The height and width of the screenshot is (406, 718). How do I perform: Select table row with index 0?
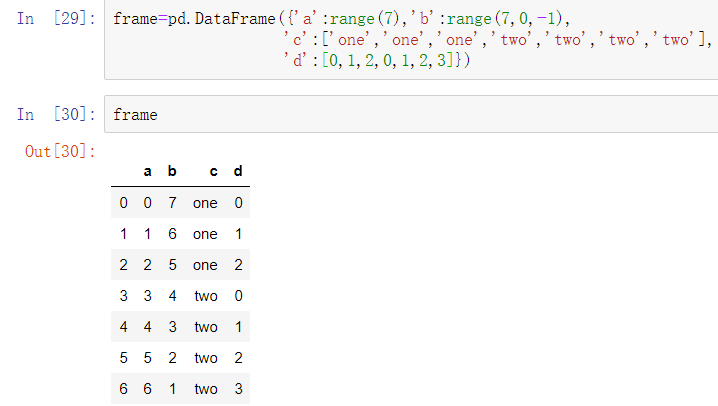point(180,203)
